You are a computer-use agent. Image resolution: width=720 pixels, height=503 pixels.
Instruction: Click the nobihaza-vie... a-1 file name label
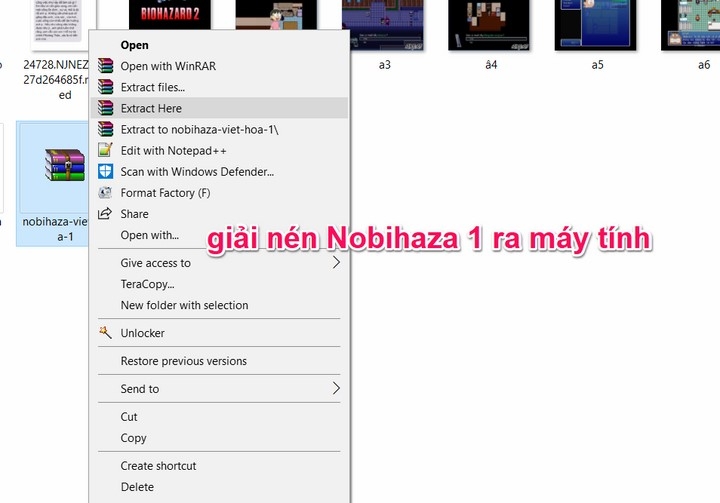point(55,229)
